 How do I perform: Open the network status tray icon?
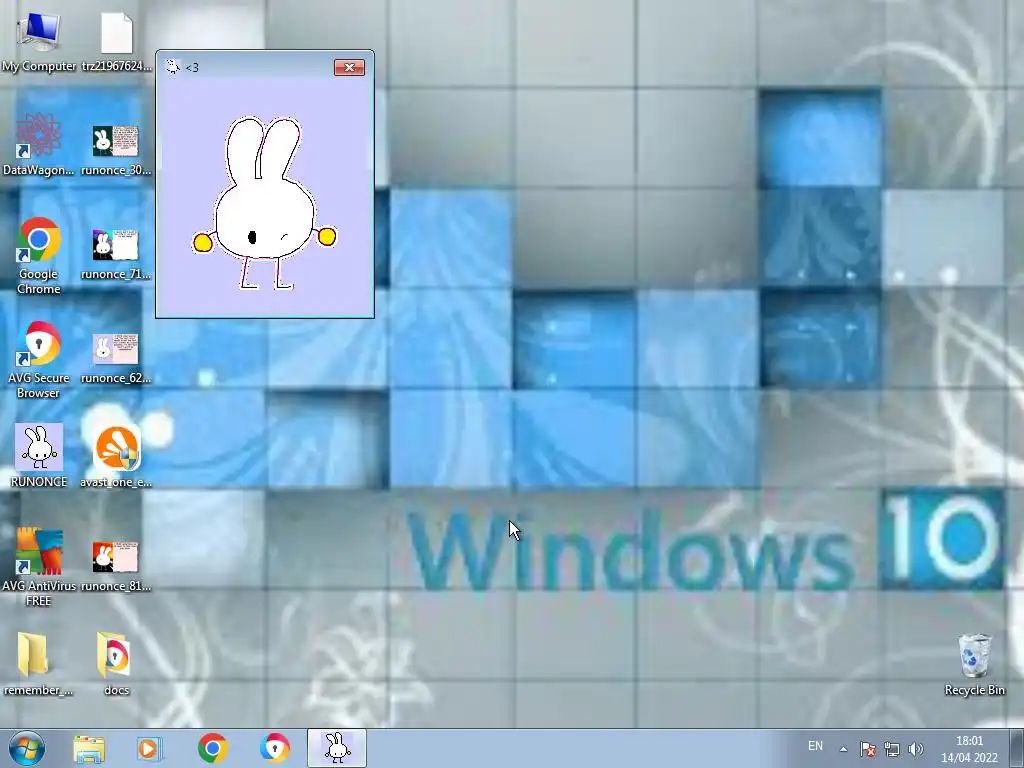tap(891, 749)
